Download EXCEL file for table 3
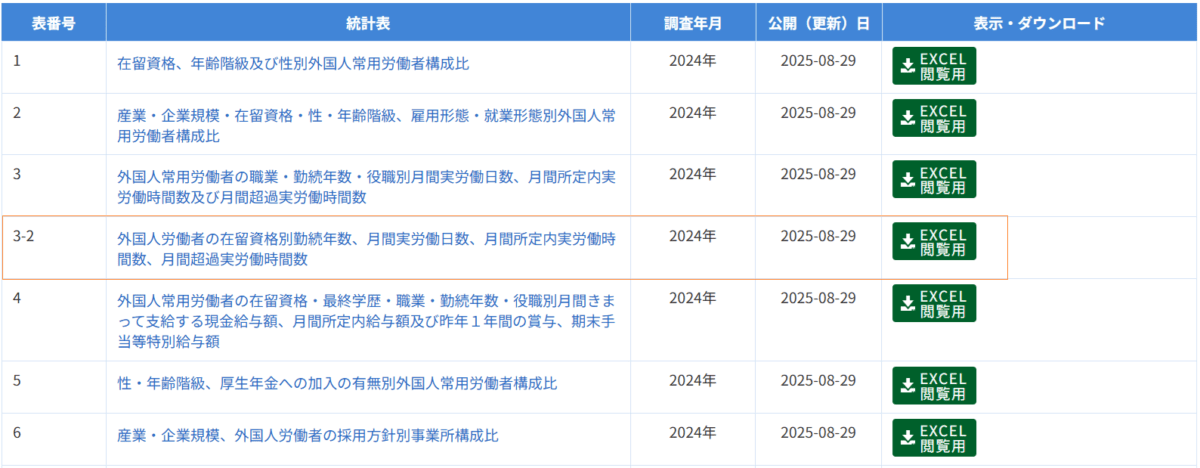Viewport: 1200px width, 468px height. point(934,180)
